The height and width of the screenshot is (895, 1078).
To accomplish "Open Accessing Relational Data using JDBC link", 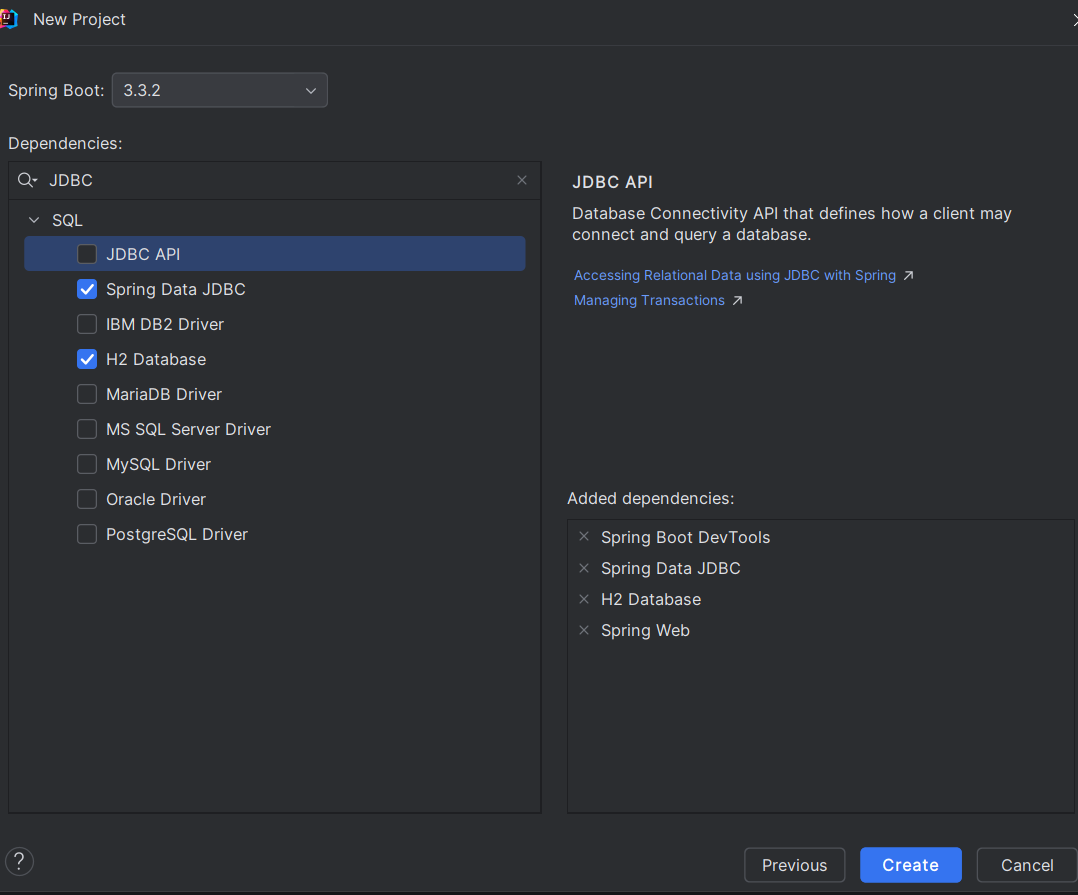I will coord(735,275).
